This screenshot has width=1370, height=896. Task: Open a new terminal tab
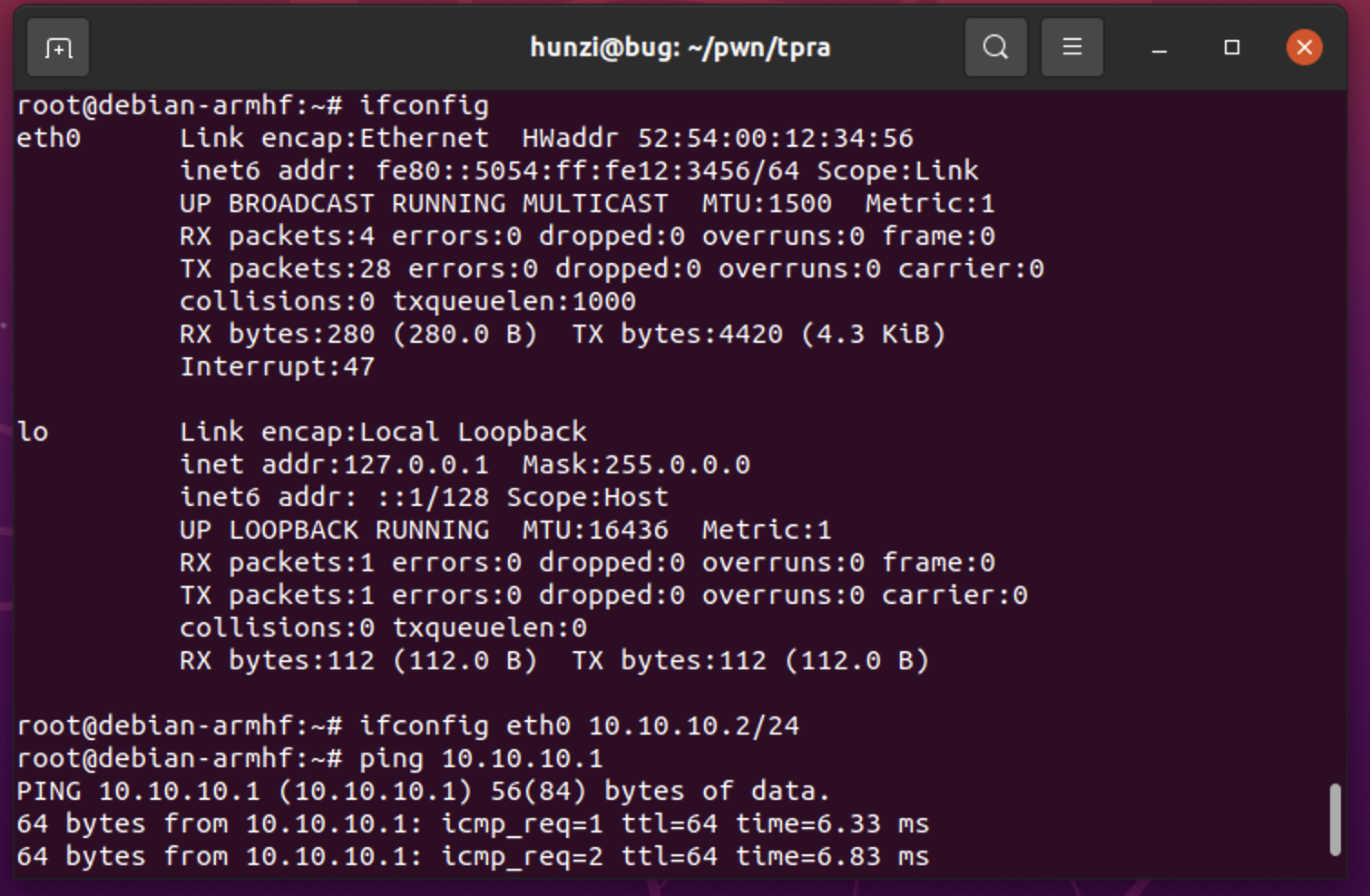(x=58, y=47)
